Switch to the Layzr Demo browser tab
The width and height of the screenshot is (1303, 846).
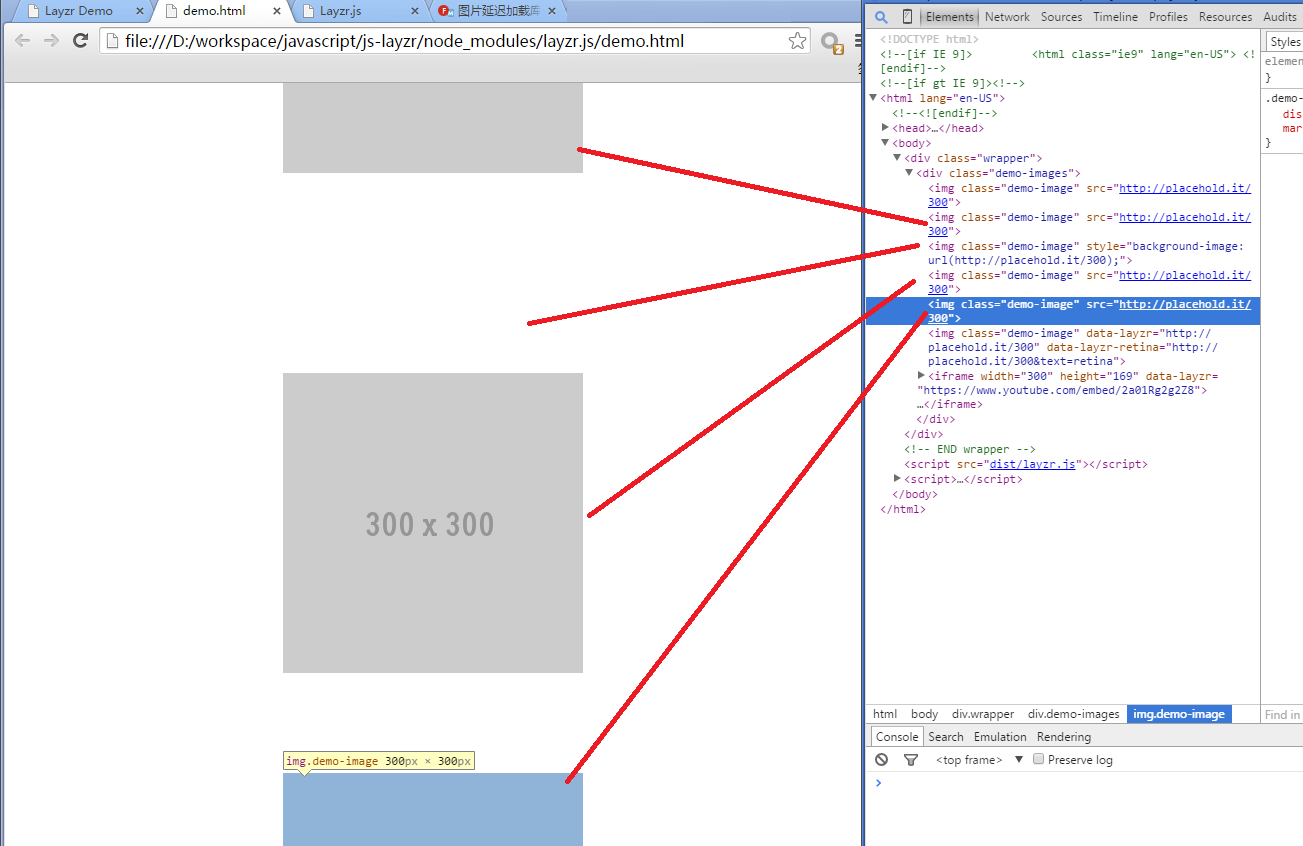pos(78,11)
